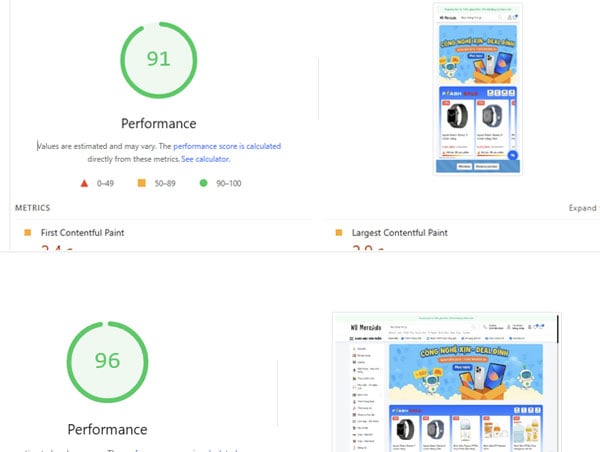Image resolution: width=600 pixels, height=452 pixels.
Task: Click the METRICS section label
Action: pos(33,208)
